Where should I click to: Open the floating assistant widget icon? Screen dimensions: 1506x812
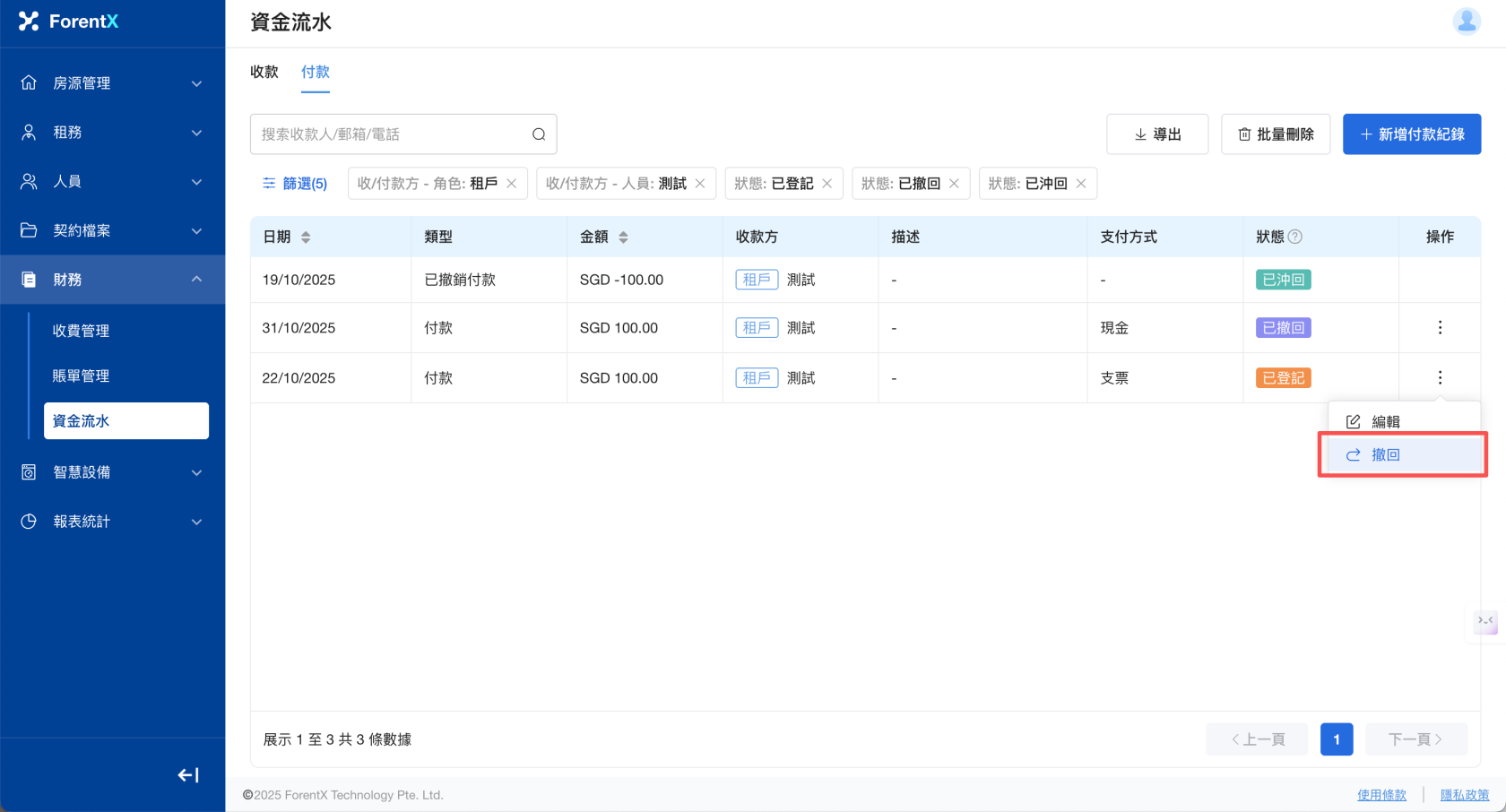(x=1485, y=621)
